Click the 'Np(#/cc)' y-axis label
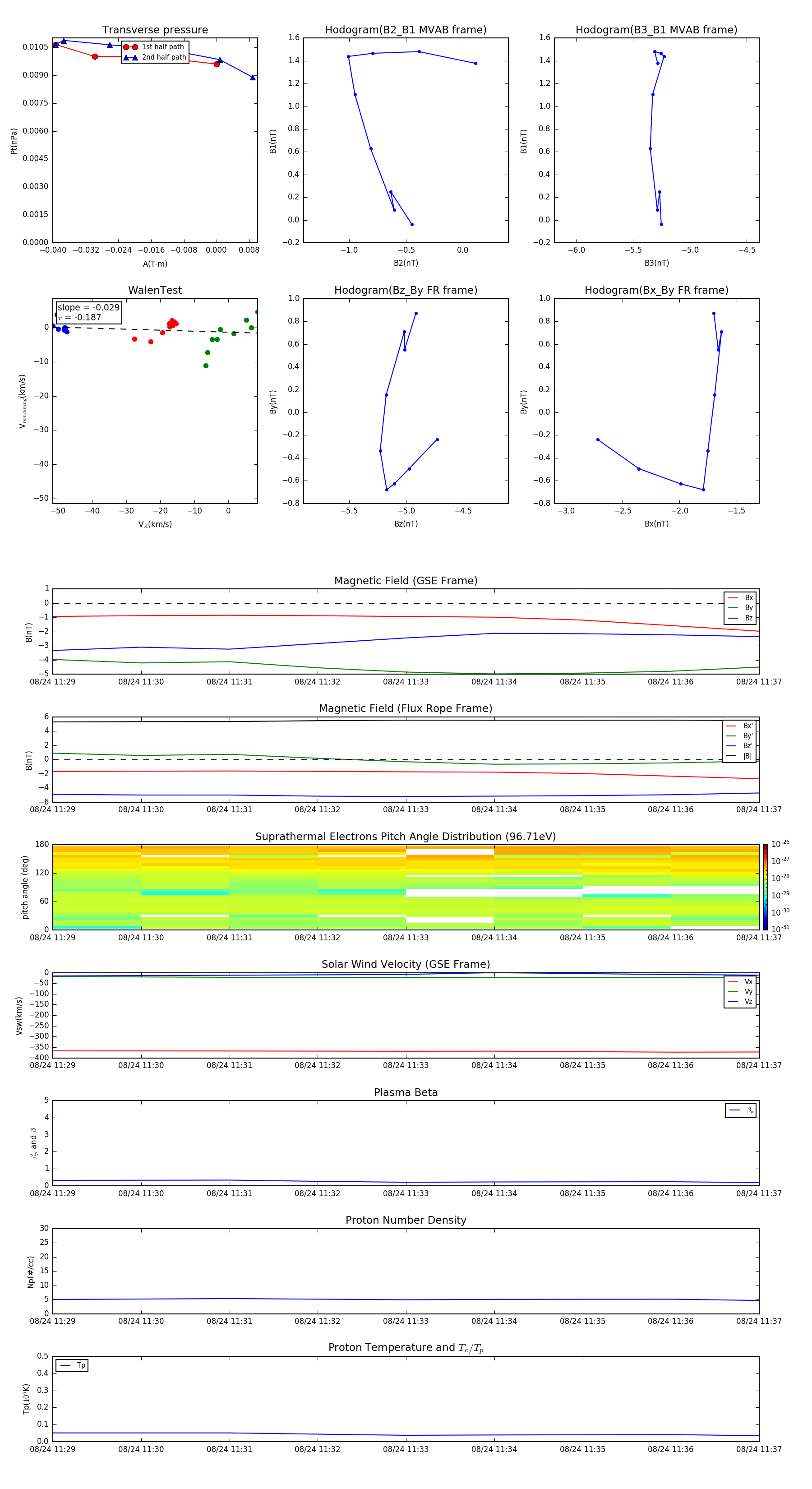Screen dimensions: 812x1489 [x=31, y=1271]
